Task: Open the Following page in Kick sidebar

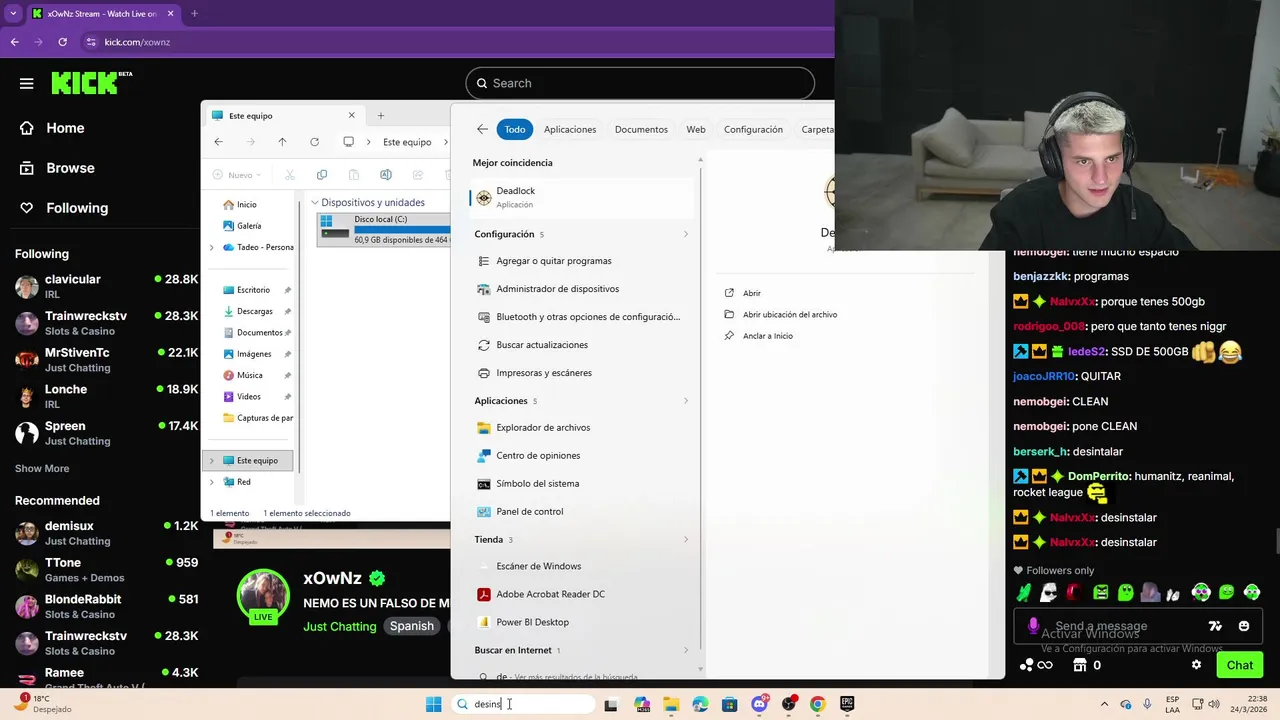Action: (63, 208)
